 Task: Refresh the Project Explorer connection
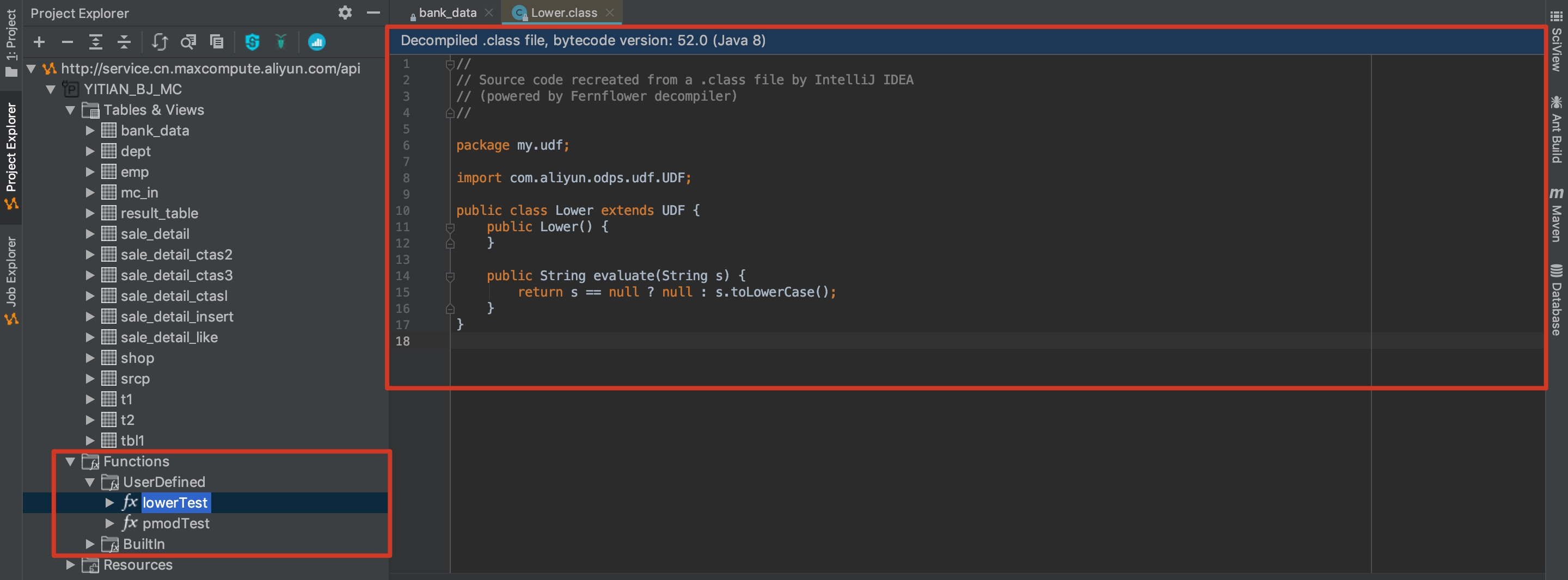160,42
